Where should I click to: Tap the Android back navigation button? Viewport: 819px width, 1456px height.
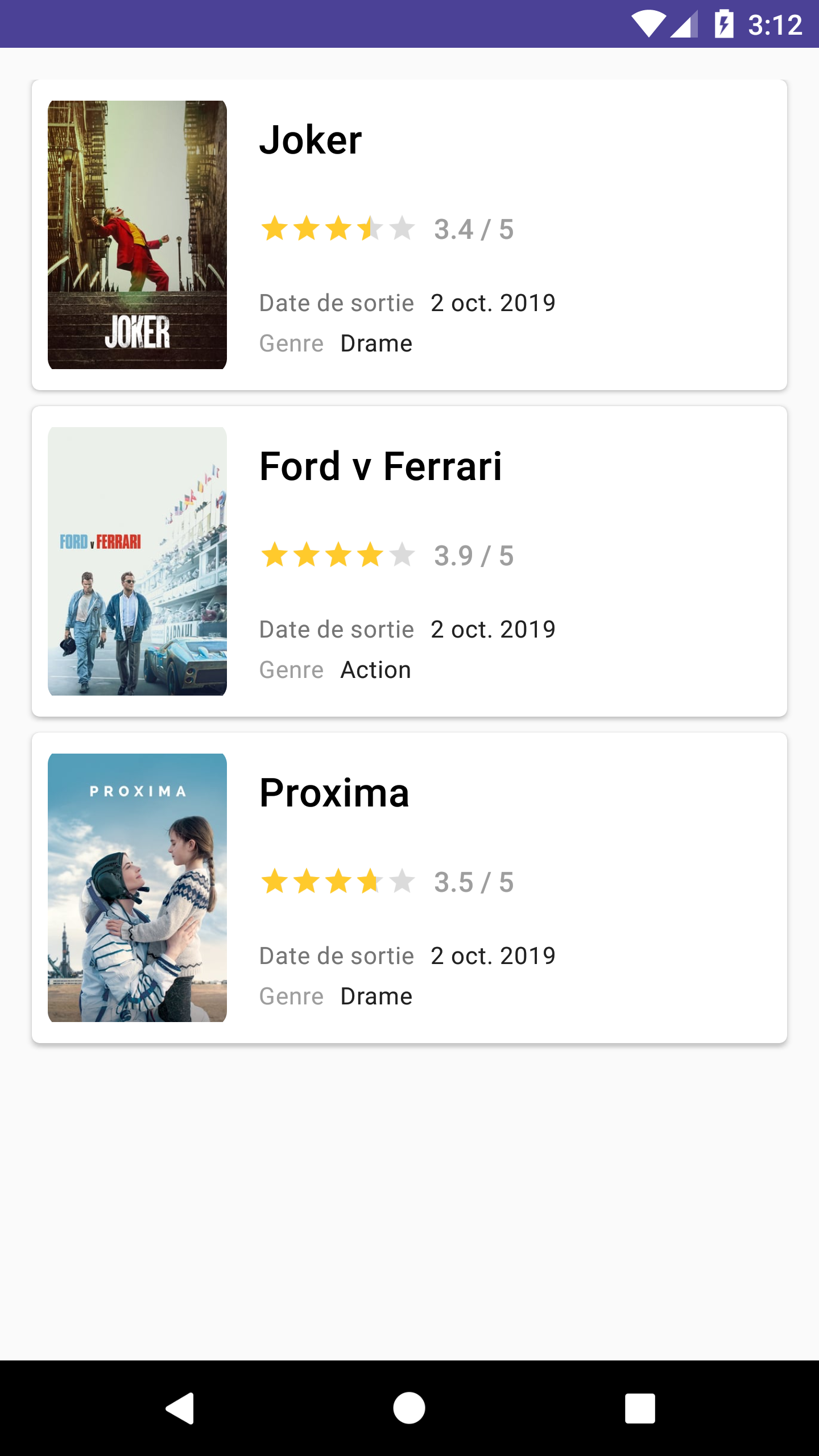click(x=180, y=1408)
